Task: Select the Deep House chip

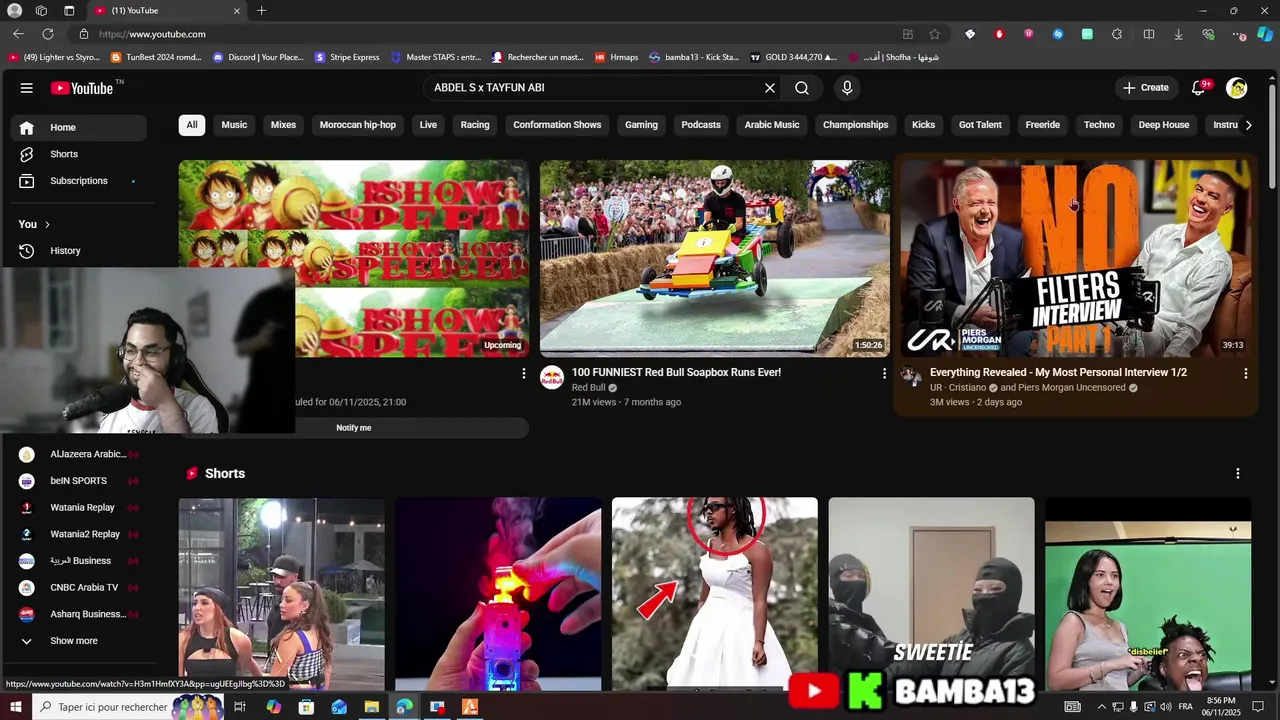Action: (x=1164, y=125)
